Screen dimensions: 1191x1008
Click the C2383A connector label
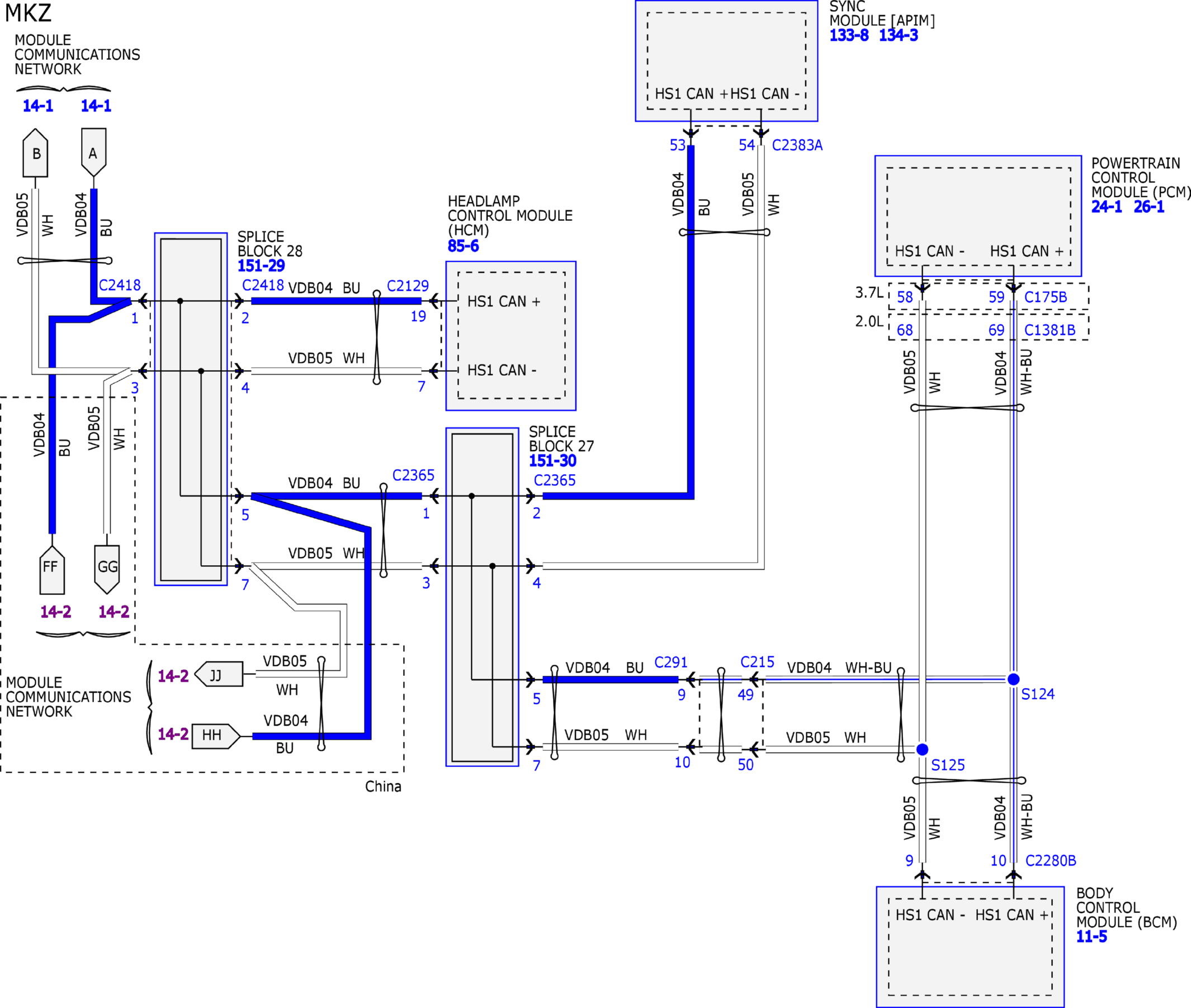click(797, 145)
